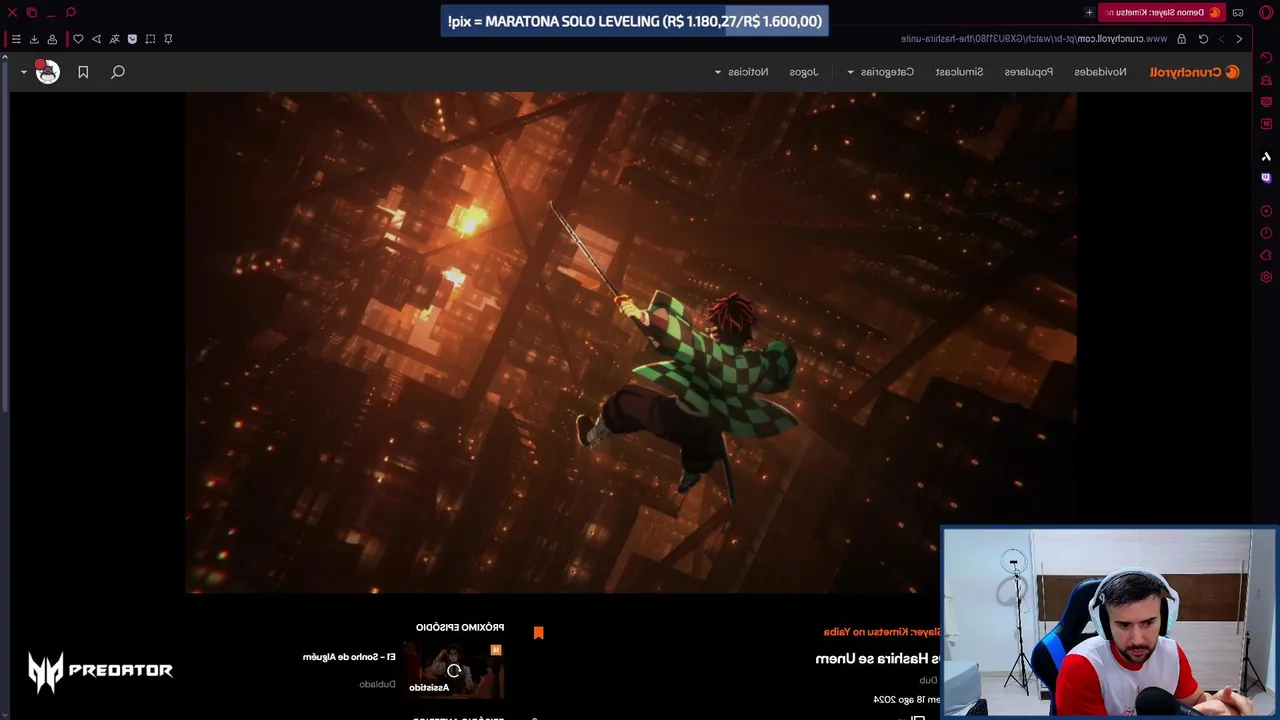The height and width of the screenshot is (720, 1280).
Task: Open the GX Corner gamepad icon
Action: click(1238, 12)
